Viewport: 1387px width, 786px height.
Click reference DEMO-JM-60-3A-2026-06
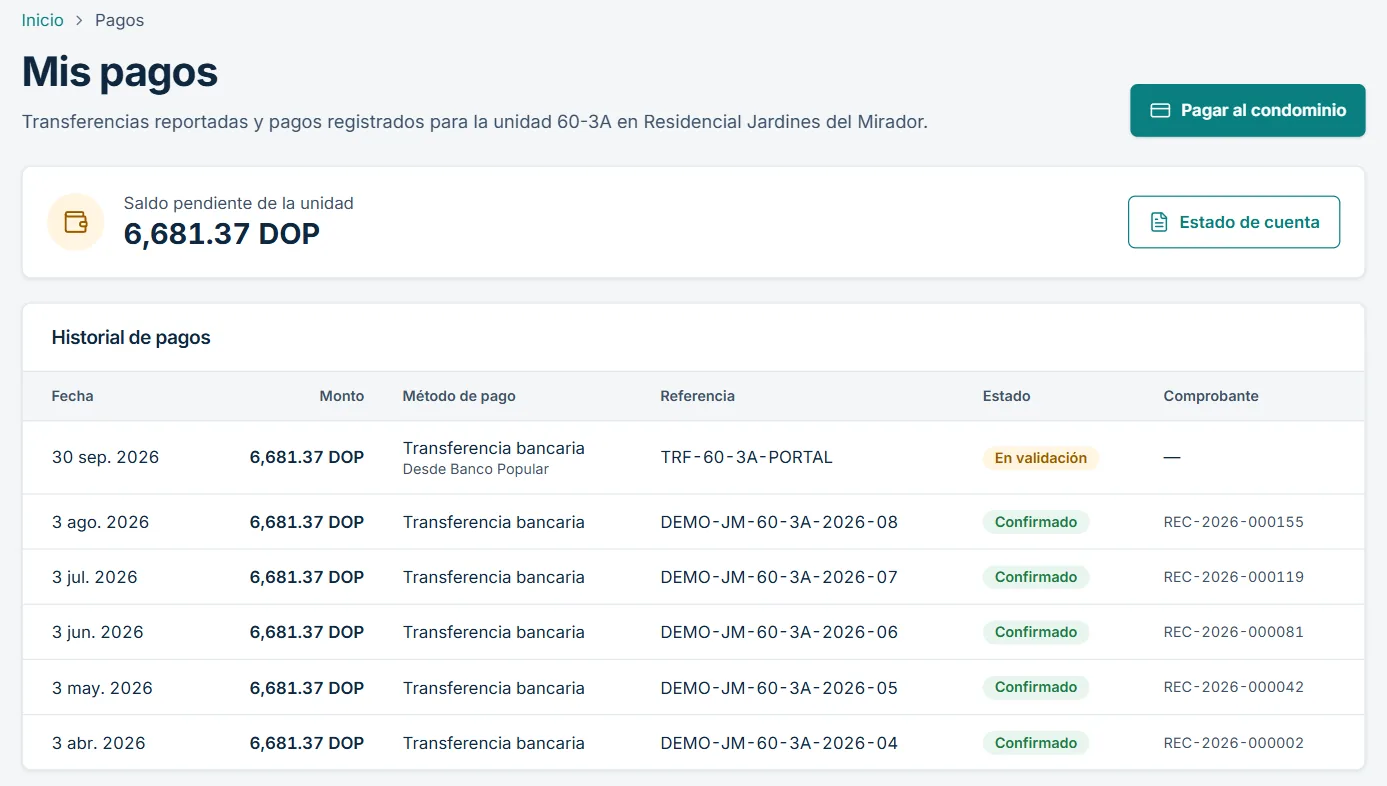click(779, 632)
